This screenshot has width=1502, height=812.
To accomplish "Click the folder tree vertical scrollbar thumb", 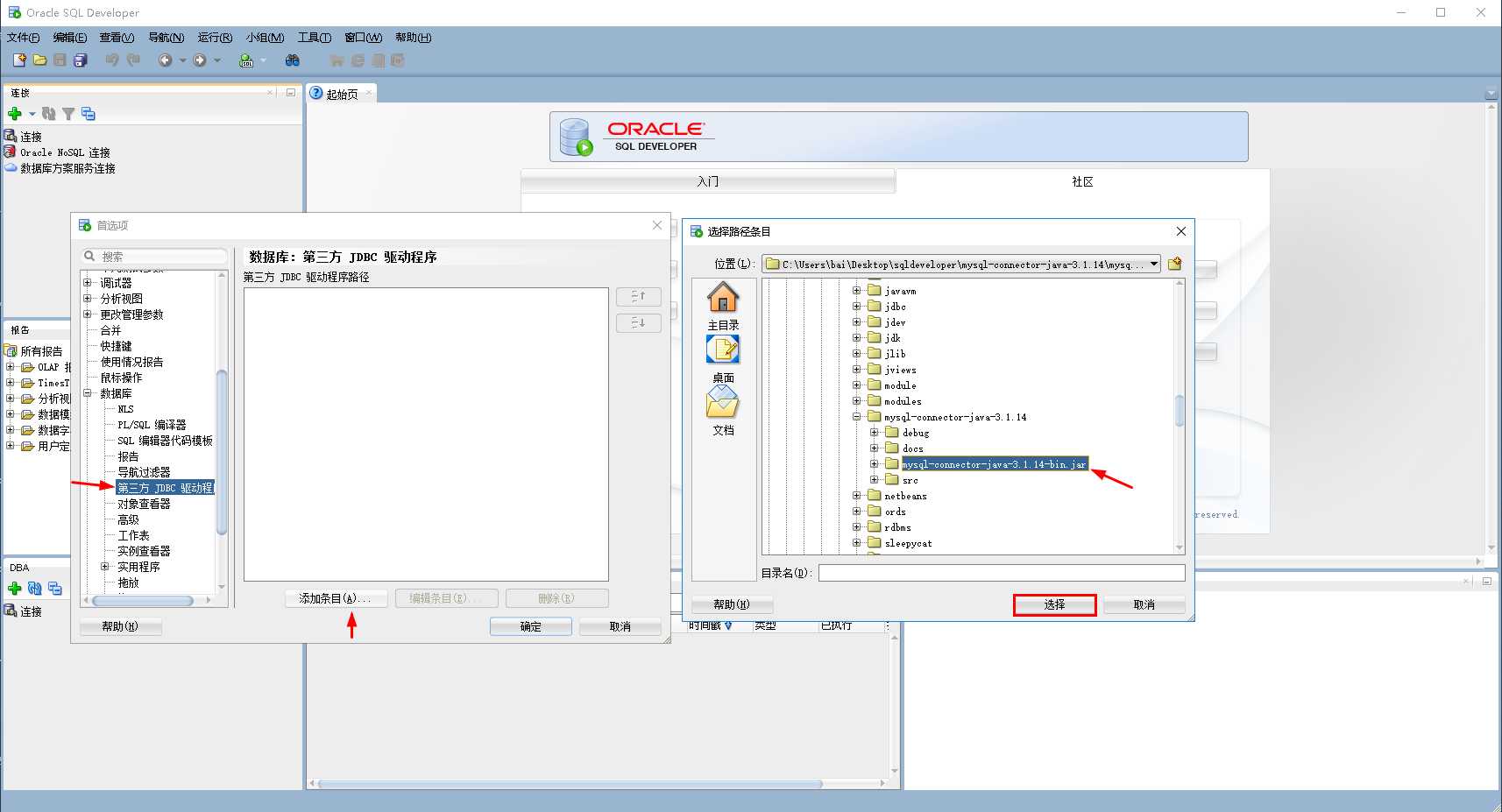I will [1180, 411].
